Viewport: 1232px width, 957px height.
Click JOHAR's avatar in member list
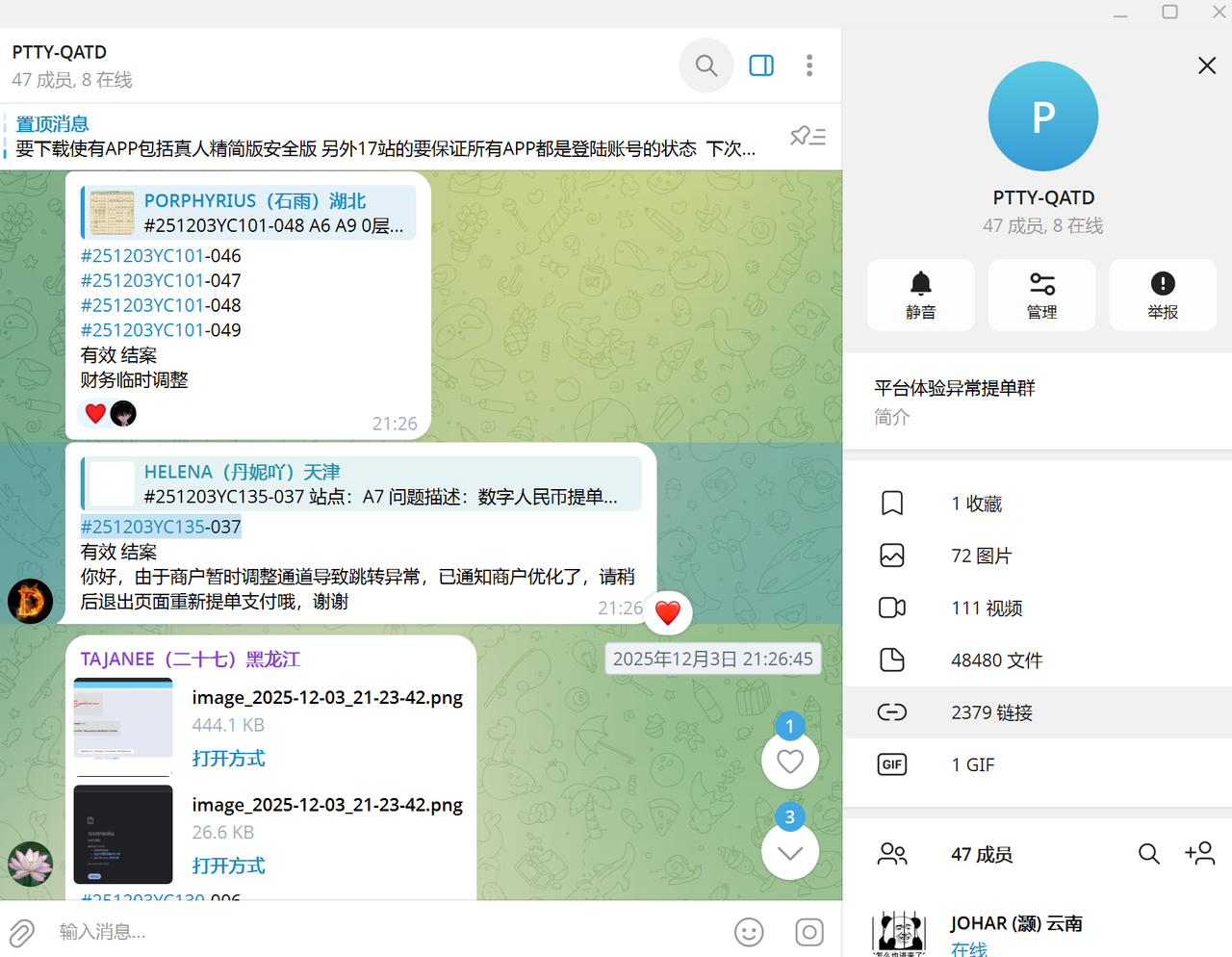point(899,933)
